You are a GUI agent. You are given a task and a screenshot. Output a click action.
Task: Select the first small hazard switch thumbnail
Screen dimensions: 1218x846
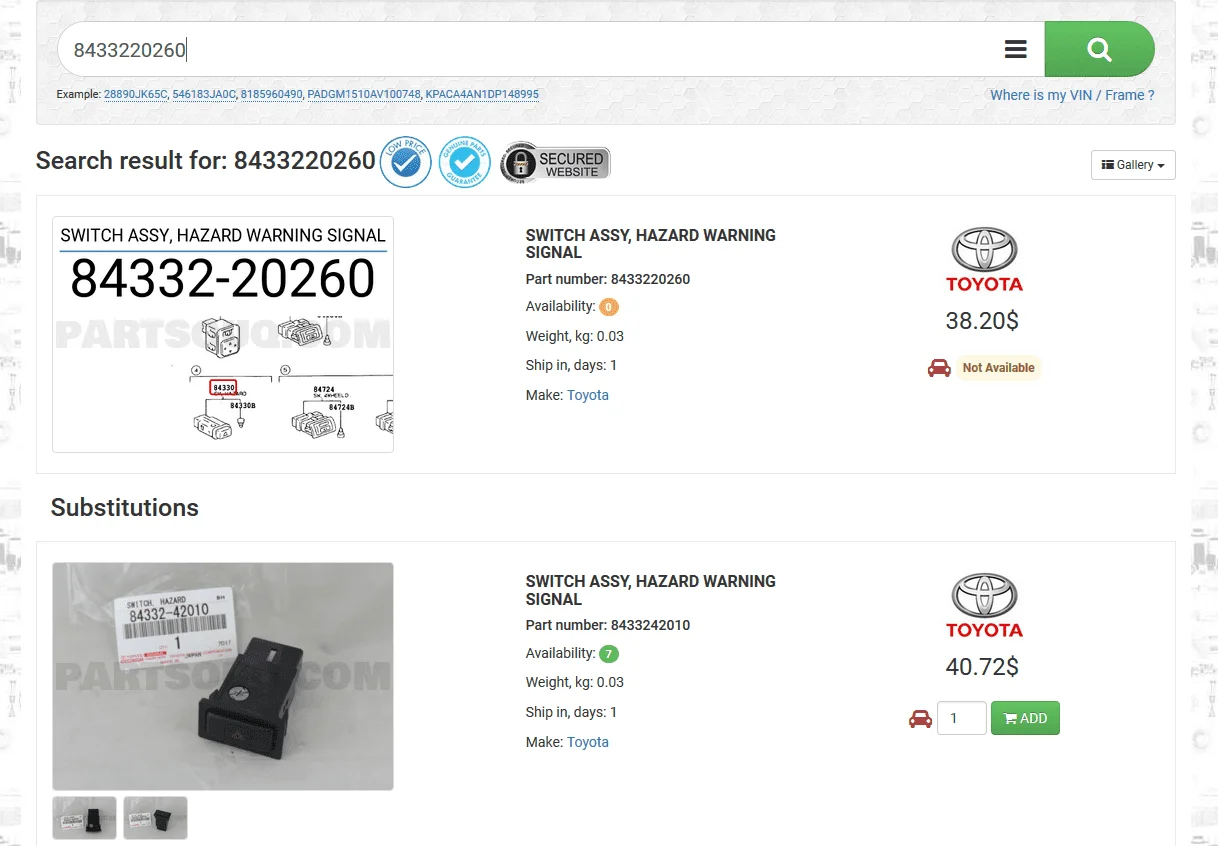pyautogui.click(x=85, y=817)
